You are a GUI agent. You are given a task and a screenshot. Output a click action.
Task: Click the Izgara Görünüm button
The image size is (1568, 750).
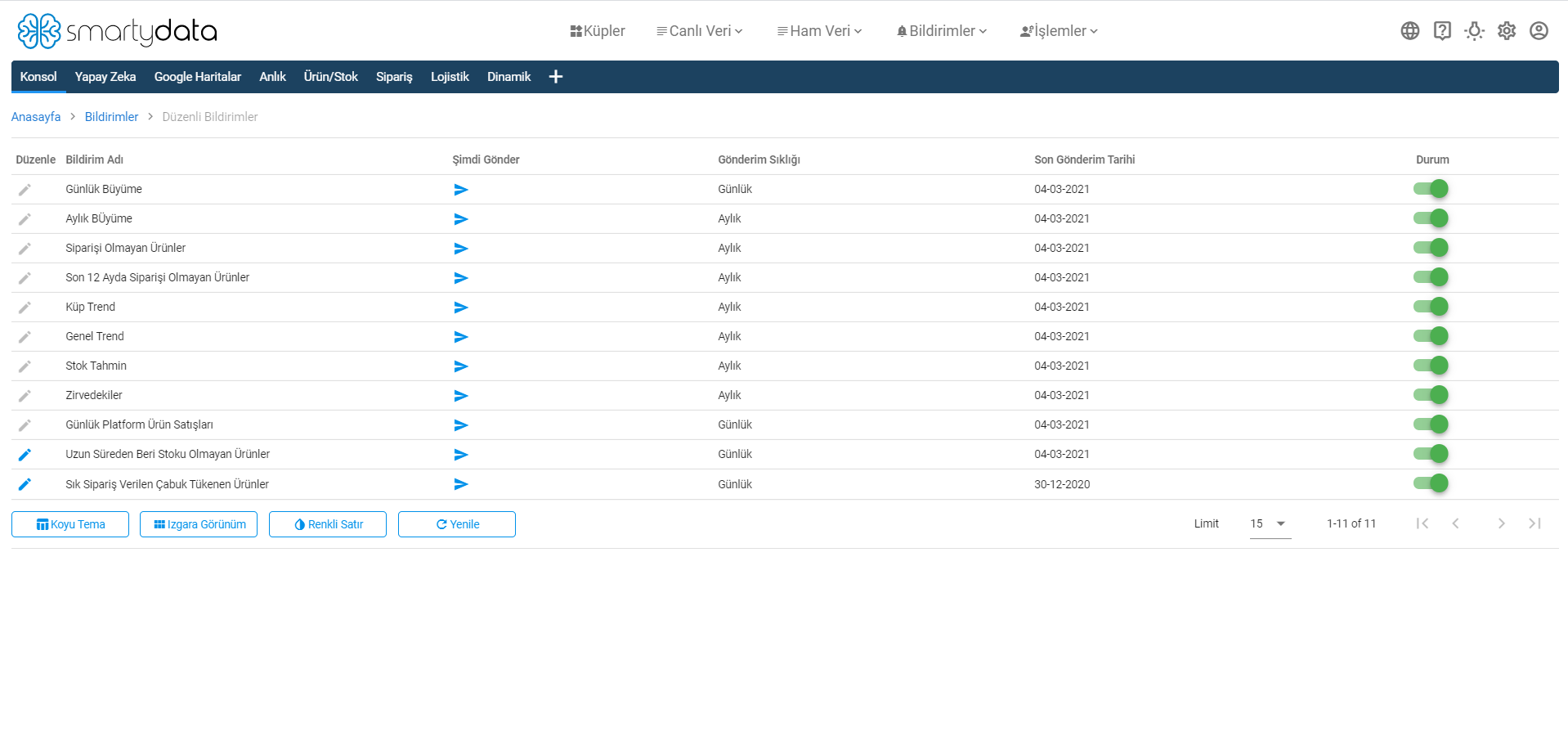pyautogui.click(x=199, y=524)
